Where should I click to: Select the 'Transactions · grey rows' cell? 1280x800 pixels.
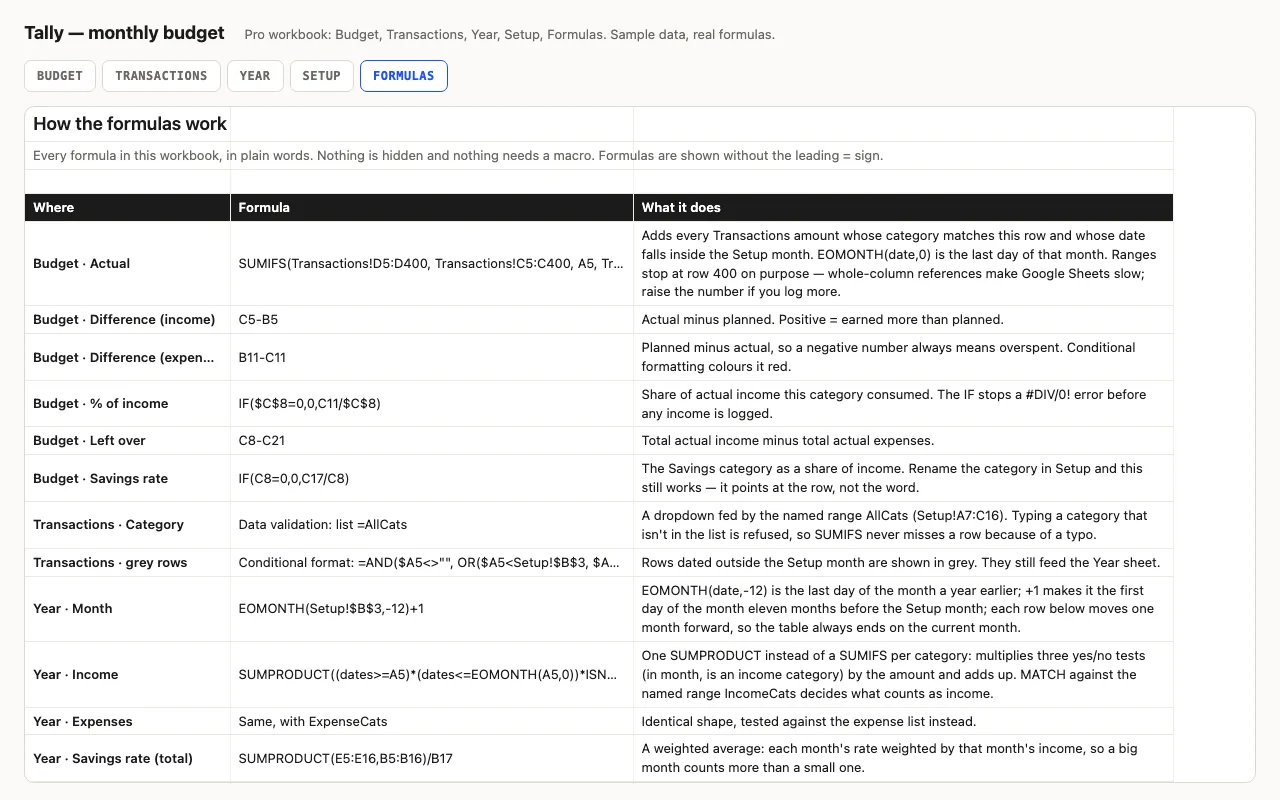[x=128, y=563]
